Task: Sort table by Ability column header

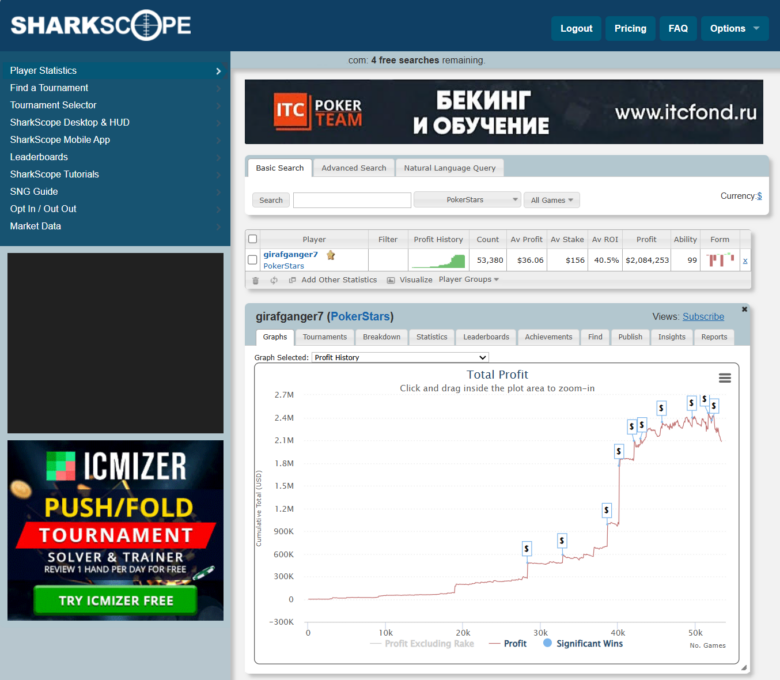Action: pyautogui.click(x=685, y=239)
